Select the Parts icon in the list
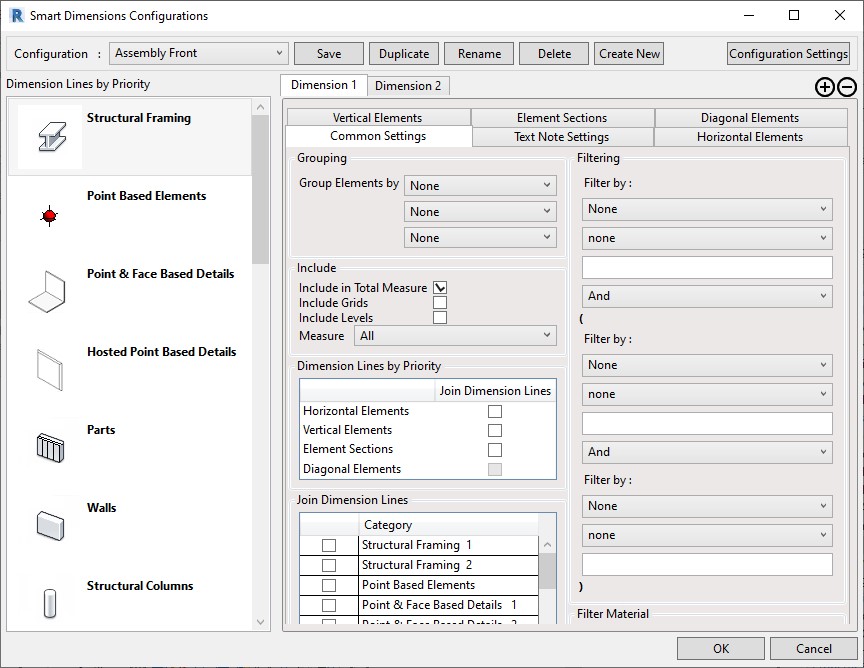Screen dimensions: 864x668 coord(50,447)
